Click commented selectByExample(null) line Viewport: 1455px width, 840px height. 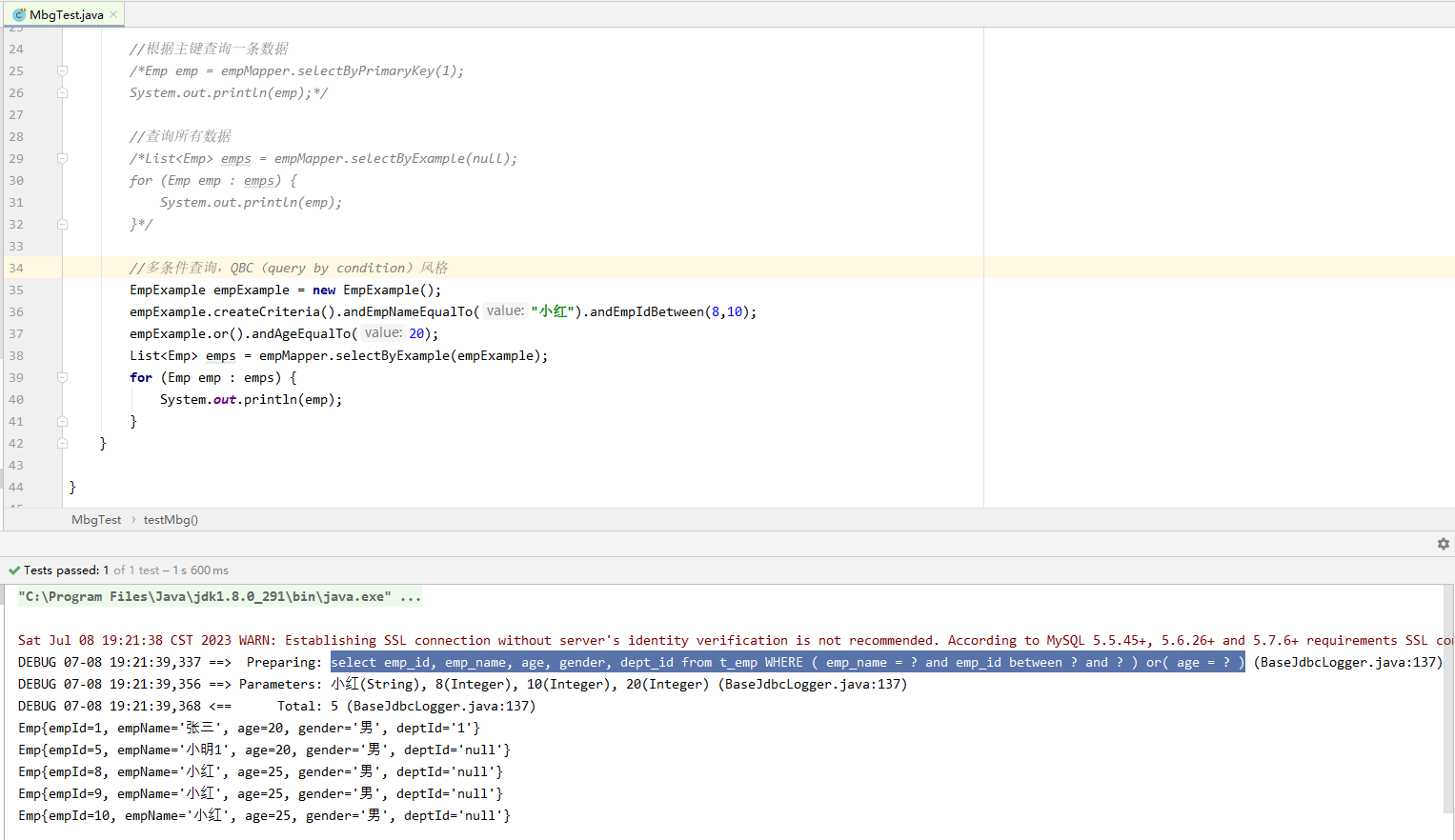coord(323,158)
